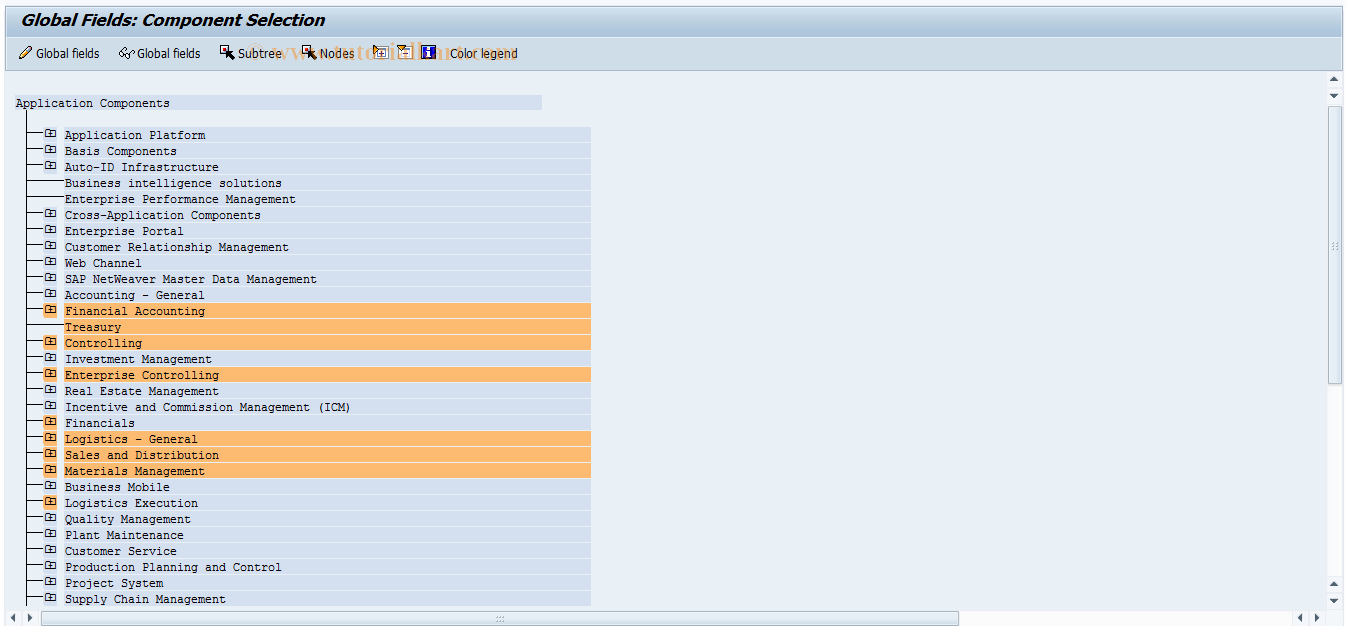The height and width of the screenshot is (626, 1346).
Task: Expand SAP NetWeaver Master Data Management node
Action: [x=50, y=278]
